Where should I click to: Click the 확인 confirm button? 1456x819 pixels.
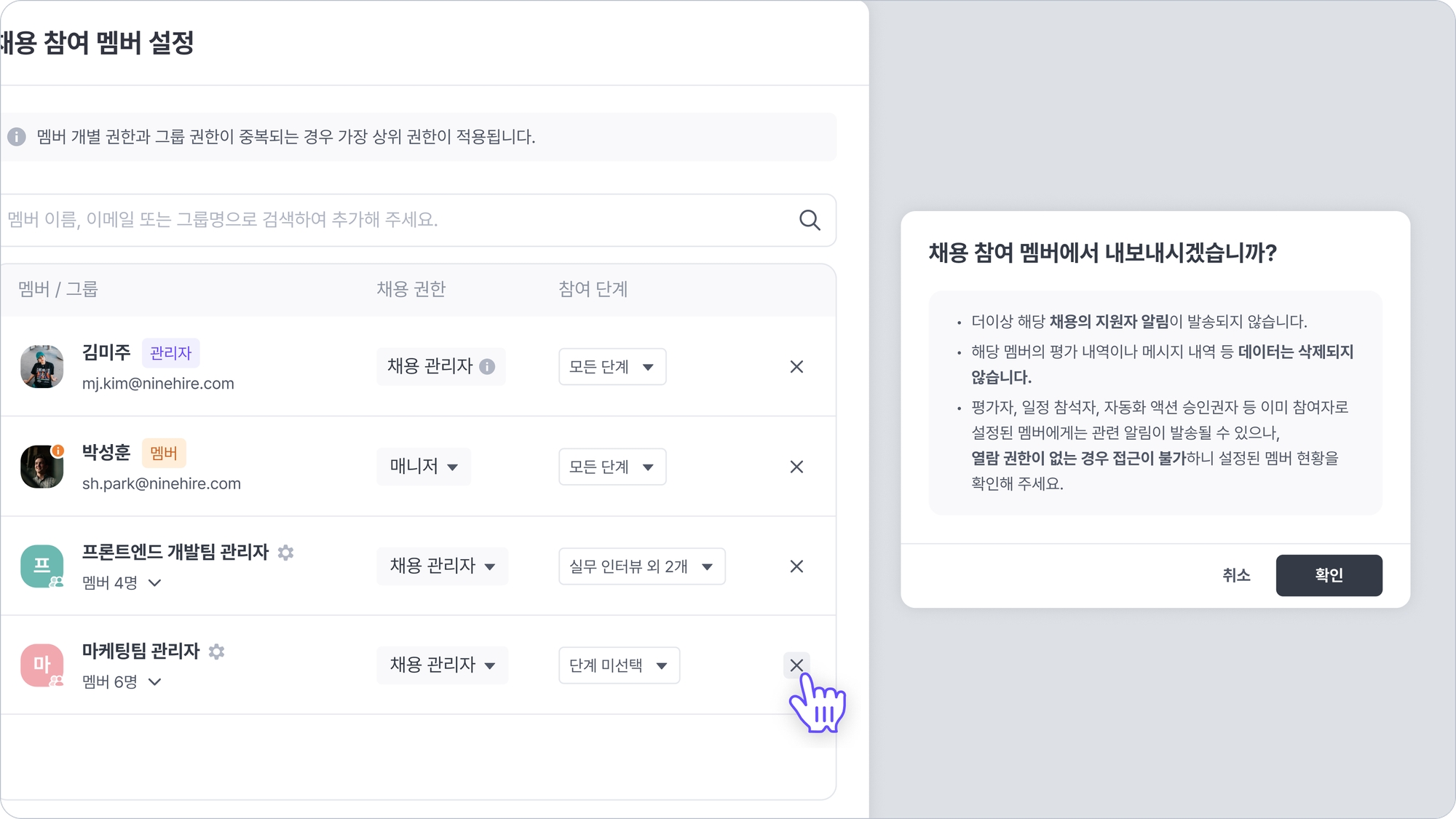click(1329, 575)
